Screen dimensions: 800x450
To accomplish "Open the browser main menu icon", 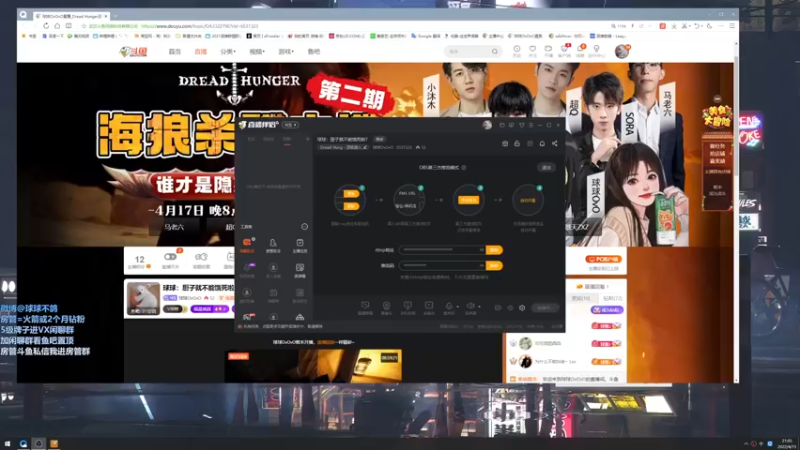I will (x=732, y=26).
